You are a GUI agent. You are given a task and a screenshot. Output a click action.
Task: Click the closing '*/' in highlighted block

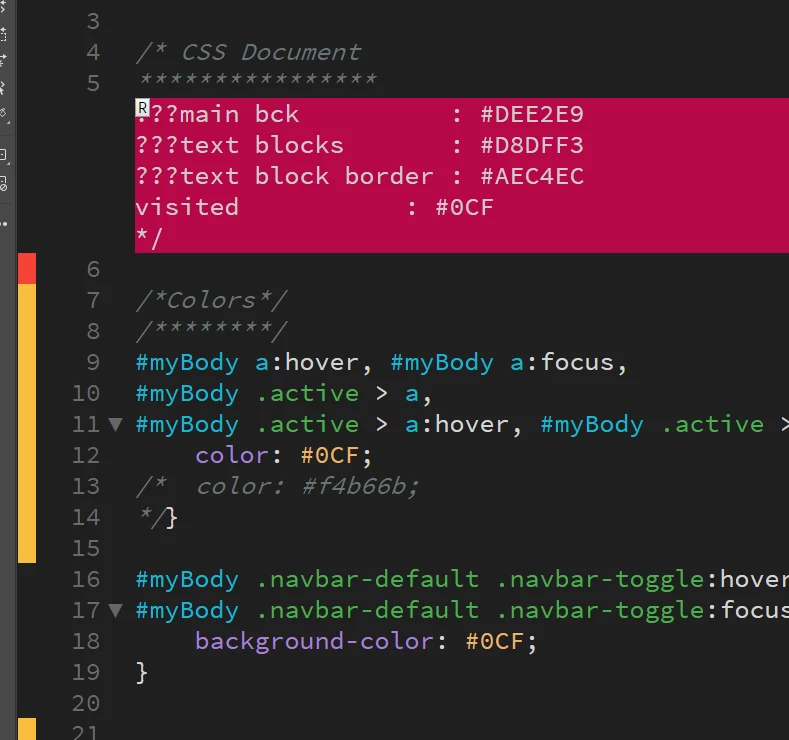tap(149, 238)
